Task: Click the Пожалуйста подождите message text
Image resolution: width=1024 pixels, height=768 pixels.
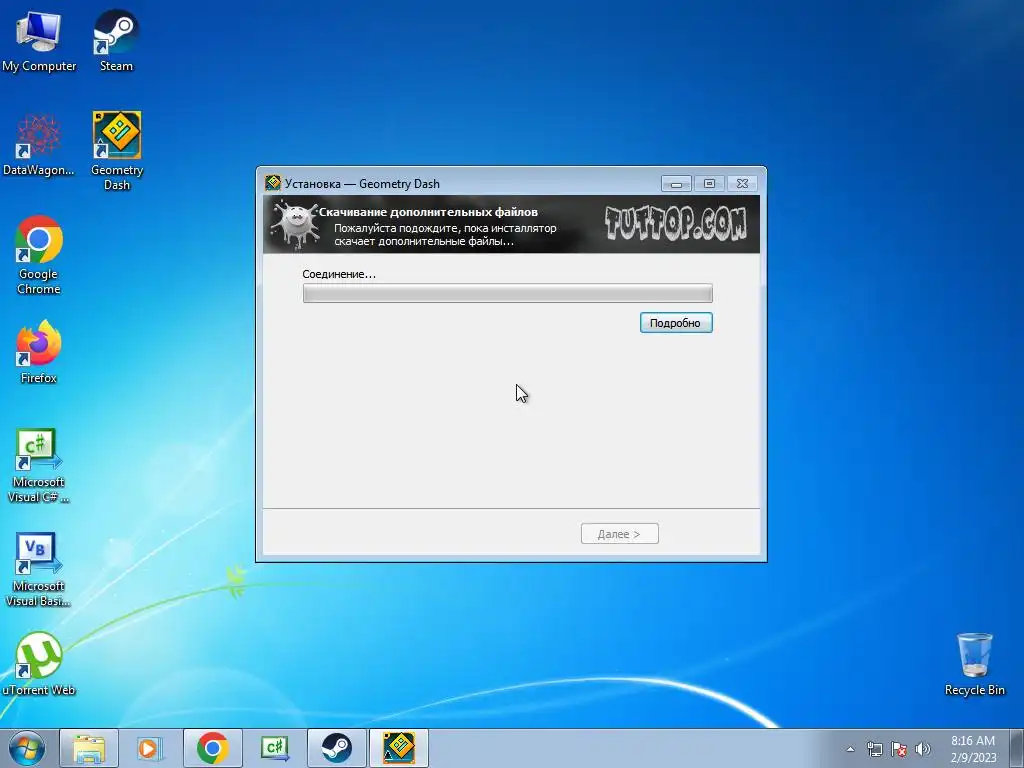Action: pyautogui.click(x=445, y=234)
